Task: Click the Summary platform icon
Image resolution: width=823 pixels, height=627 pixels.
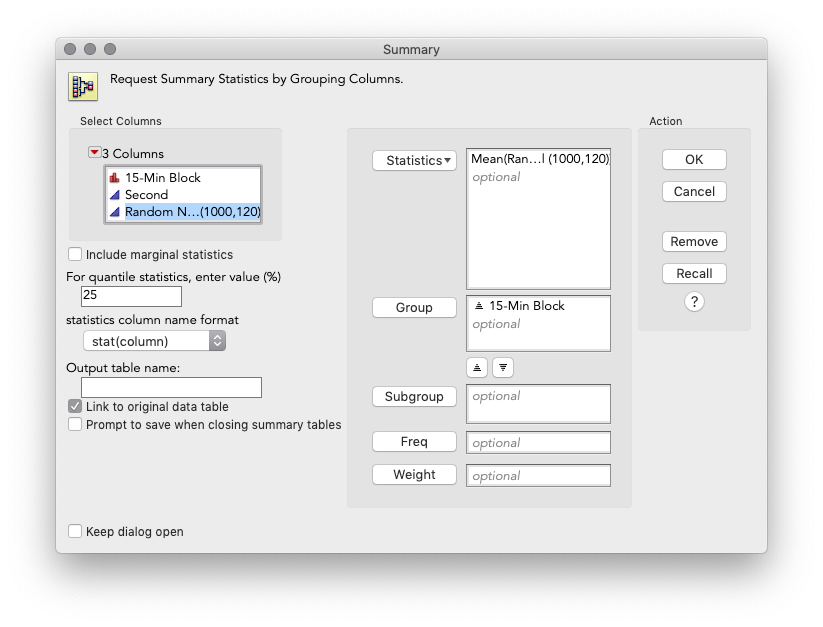Action: pyautogui.click(x=83, y=86)
